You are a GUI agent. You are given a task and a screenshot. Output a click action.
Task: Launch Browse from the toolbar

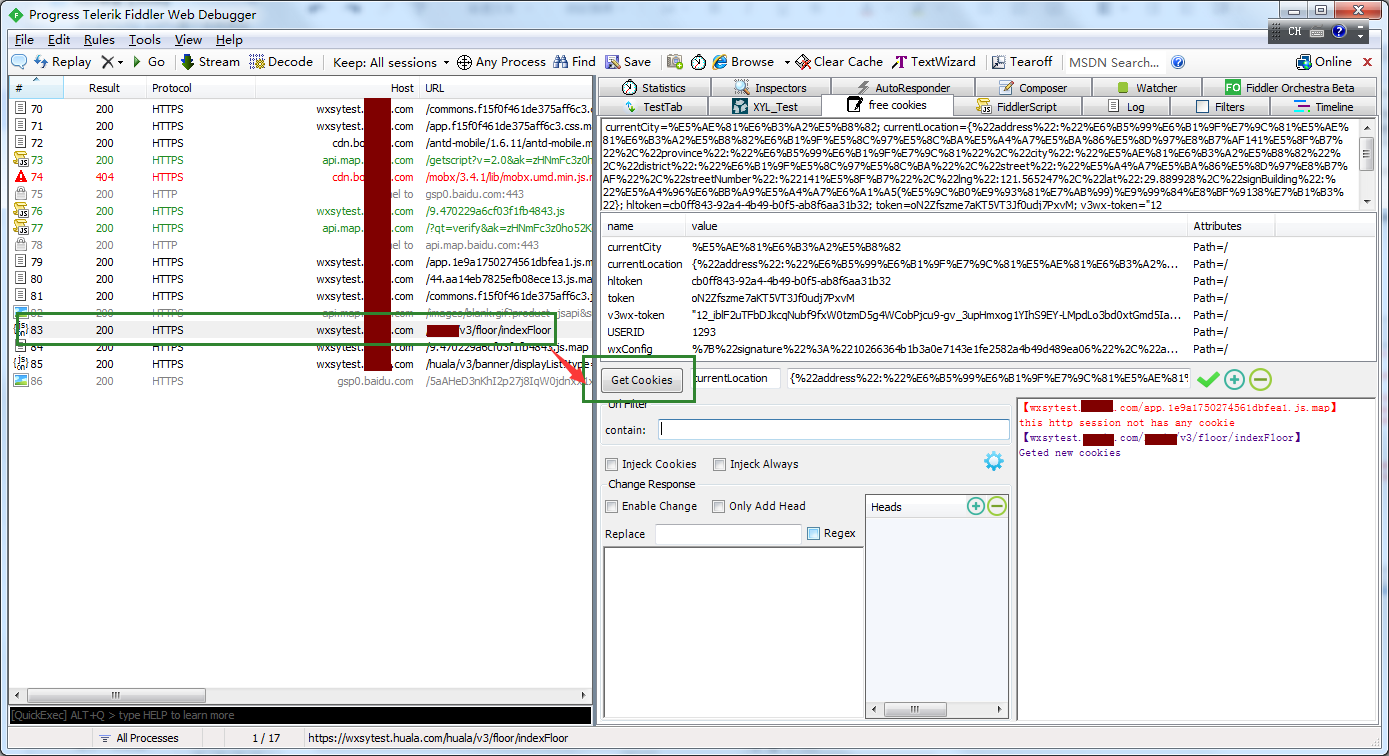(x=744, y=62)
